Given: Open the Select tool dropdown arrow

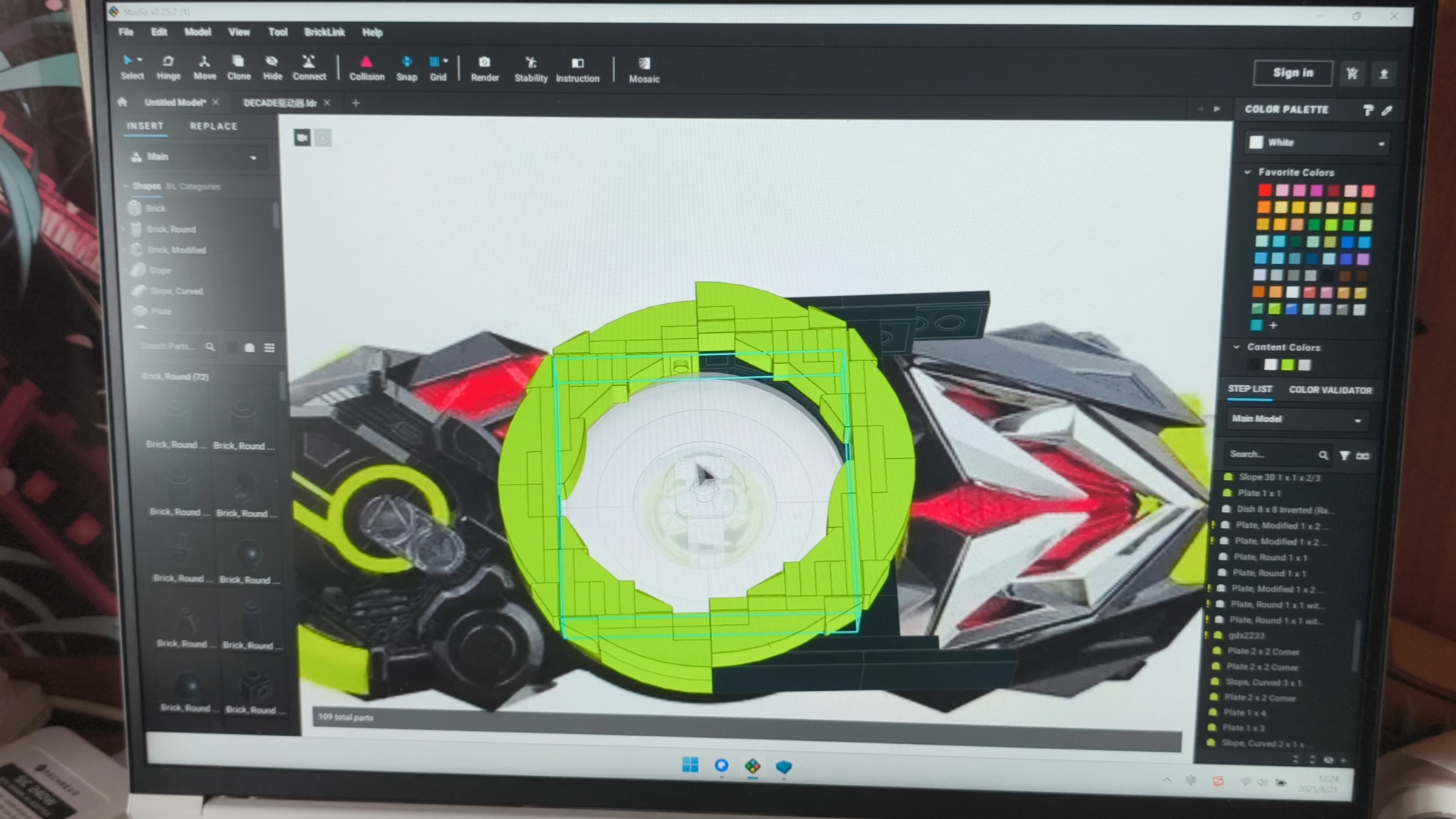Looking at the screenshot, I should [140, 60].
